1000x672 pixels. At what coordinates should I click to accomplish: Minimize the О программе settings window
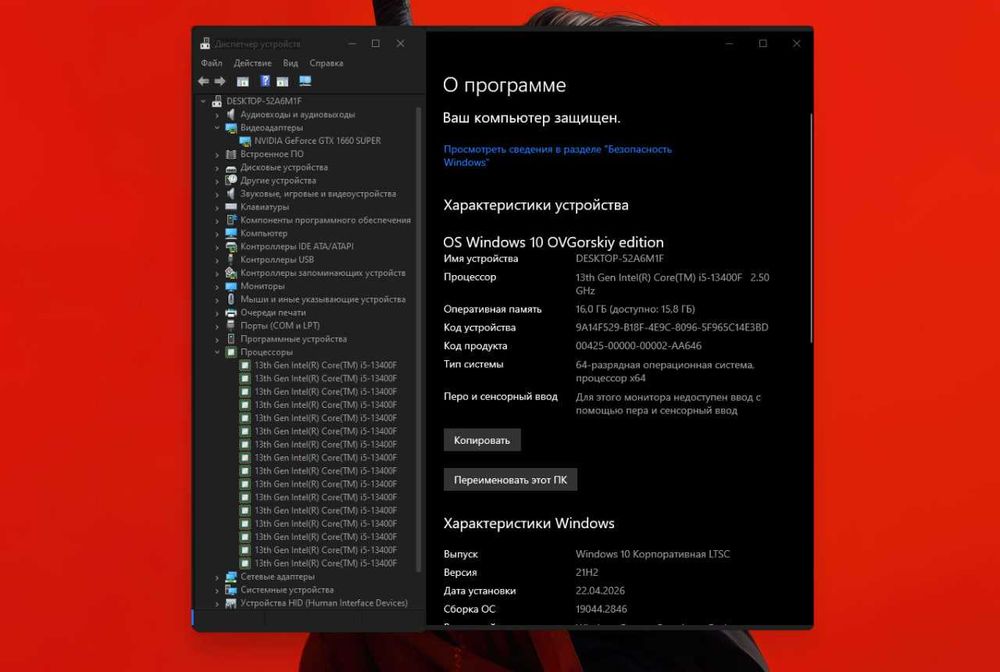[729, 43]
